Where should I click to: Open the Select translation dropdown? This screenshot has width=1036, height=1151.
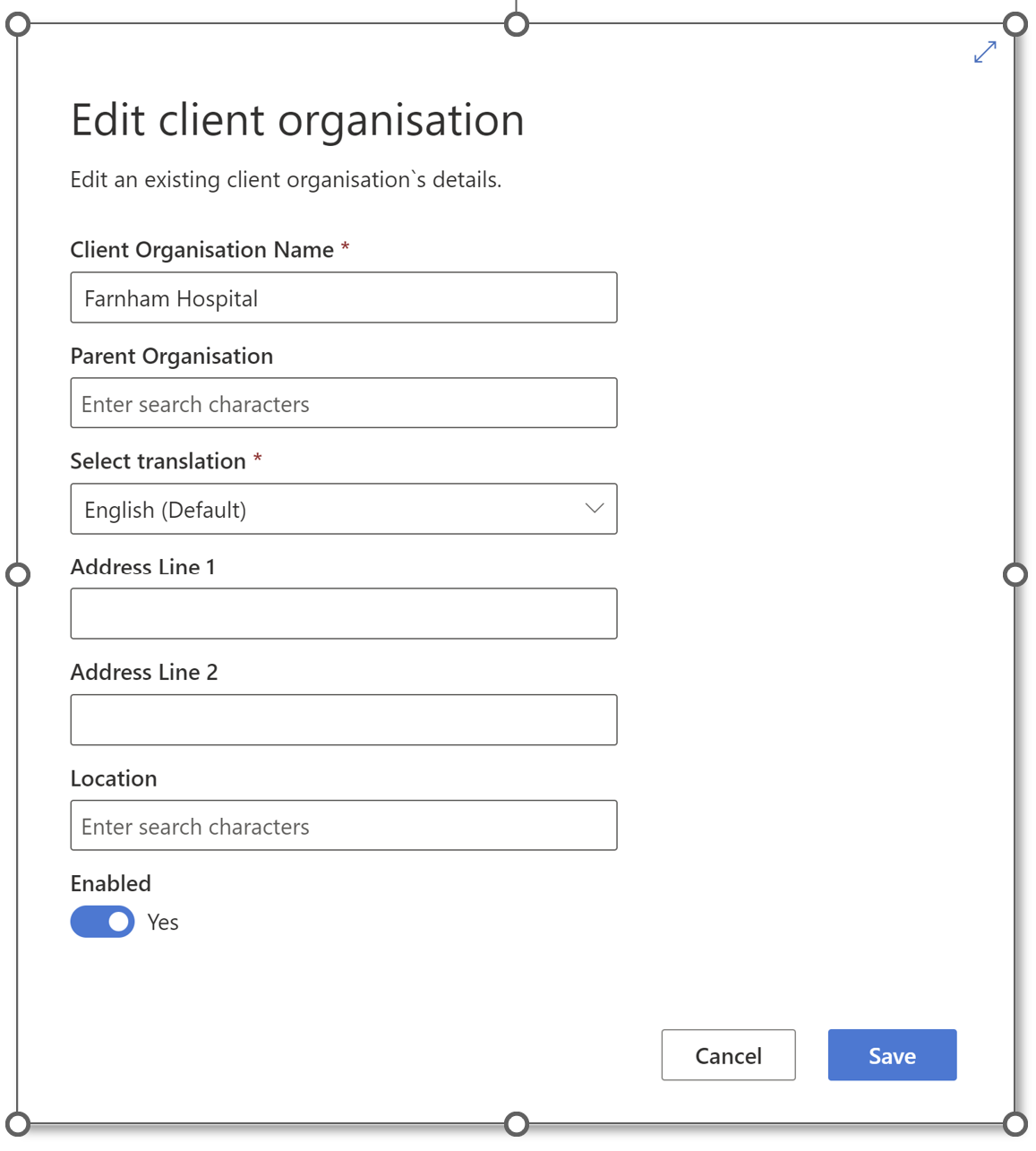pos(344,509)
